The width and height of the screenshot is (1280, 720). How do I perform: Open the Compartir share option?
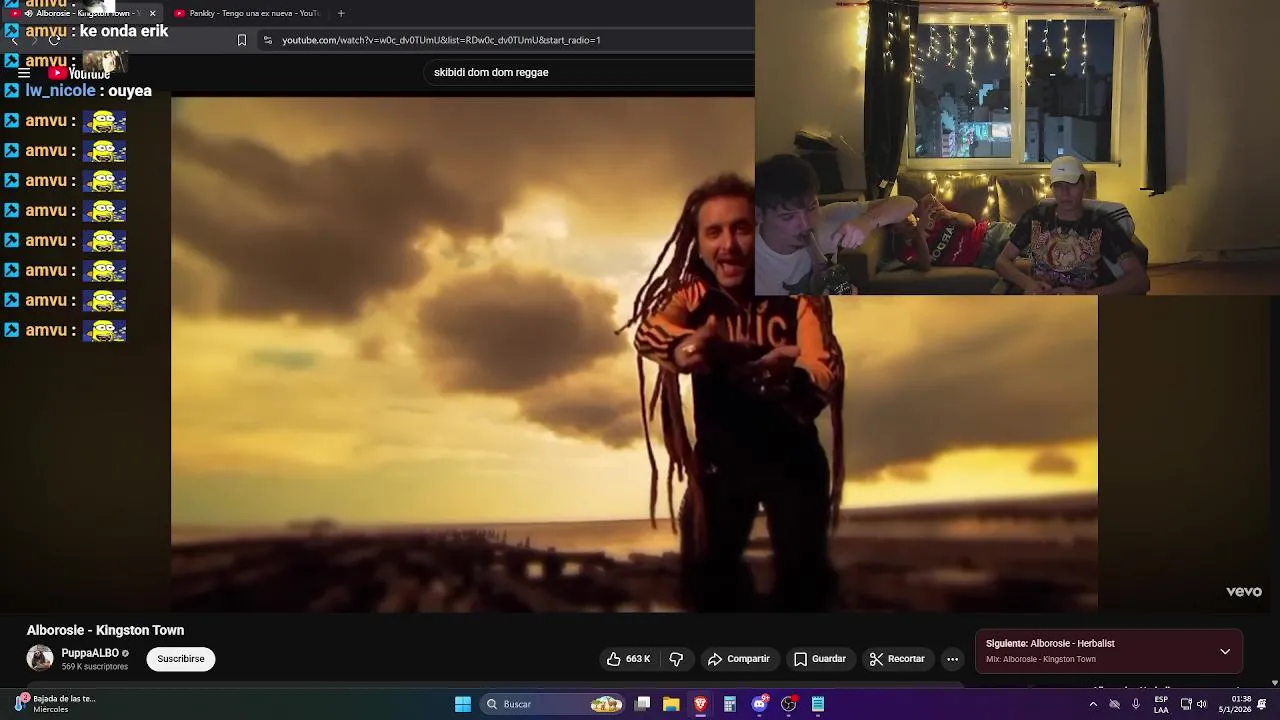point(738,659)
